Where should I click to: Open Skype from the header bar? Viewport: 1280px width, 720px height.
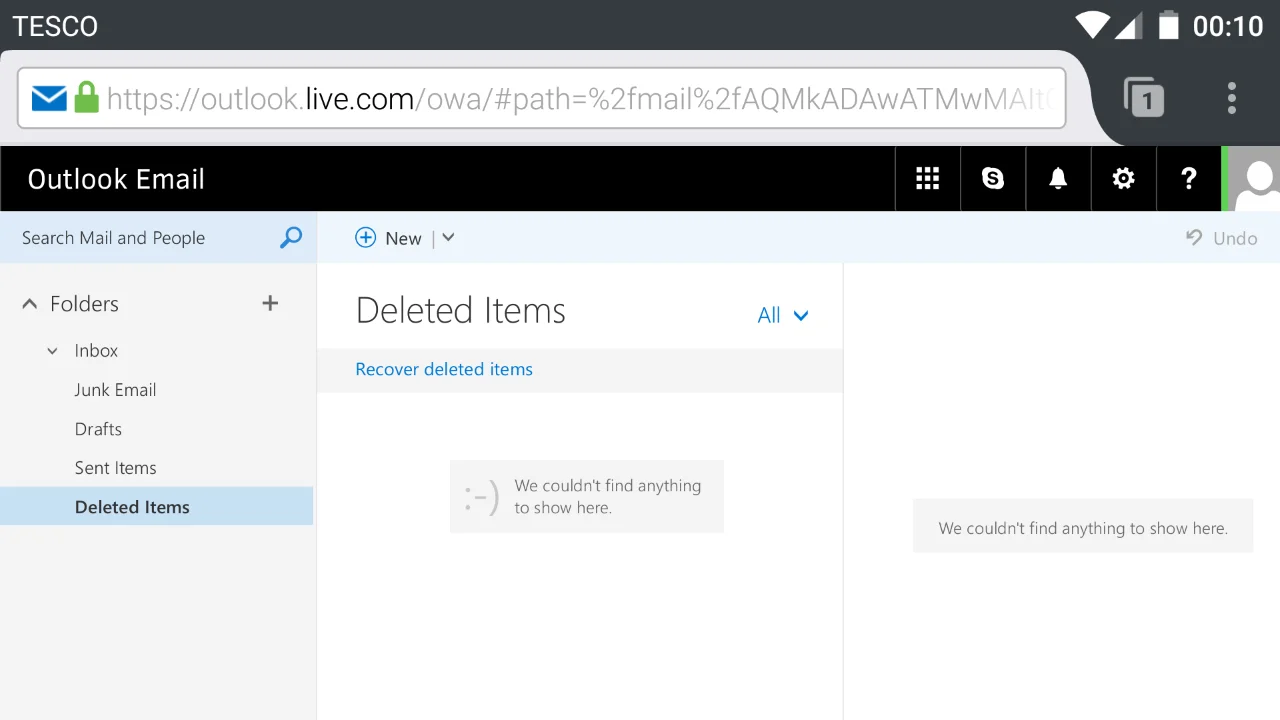pyautogui.click(x=993, y=179)
